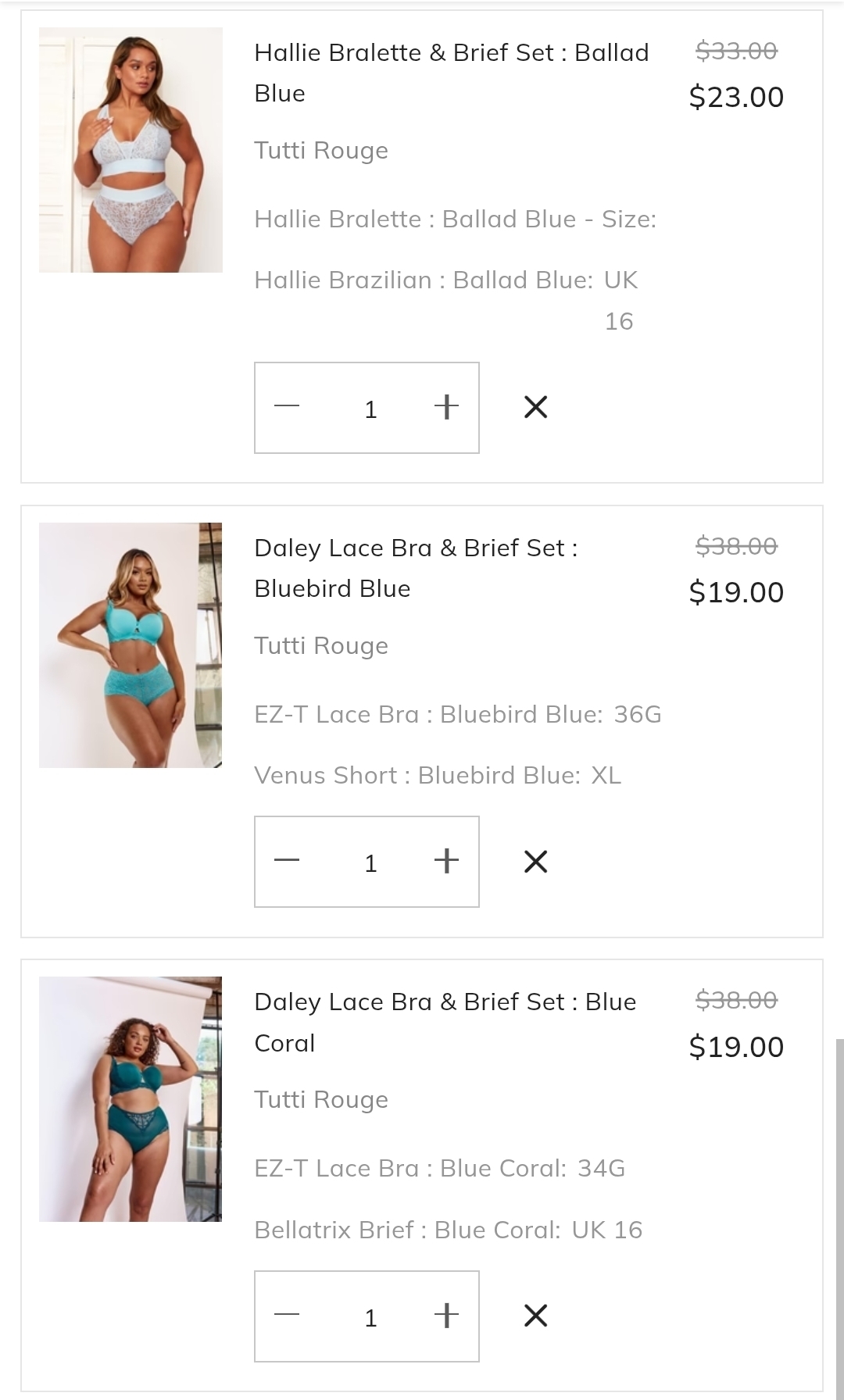Screen dimensions: 844x1400
Task: Click quantity field for Bluebird Blue set
Action: click(370, 862)
